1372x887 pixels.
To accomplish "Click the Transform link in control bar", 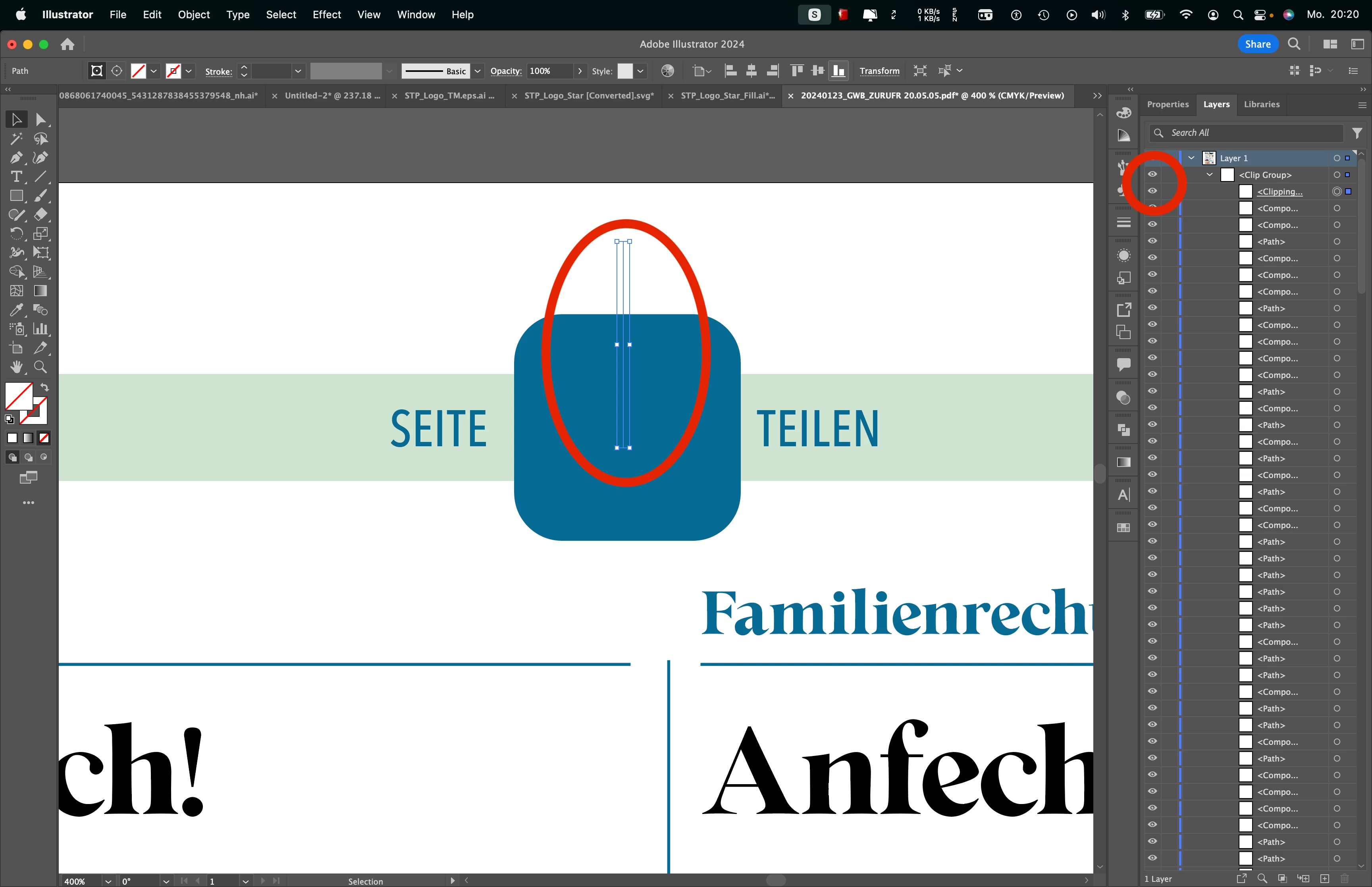I will pyautogui.click(x=879, y=71).
